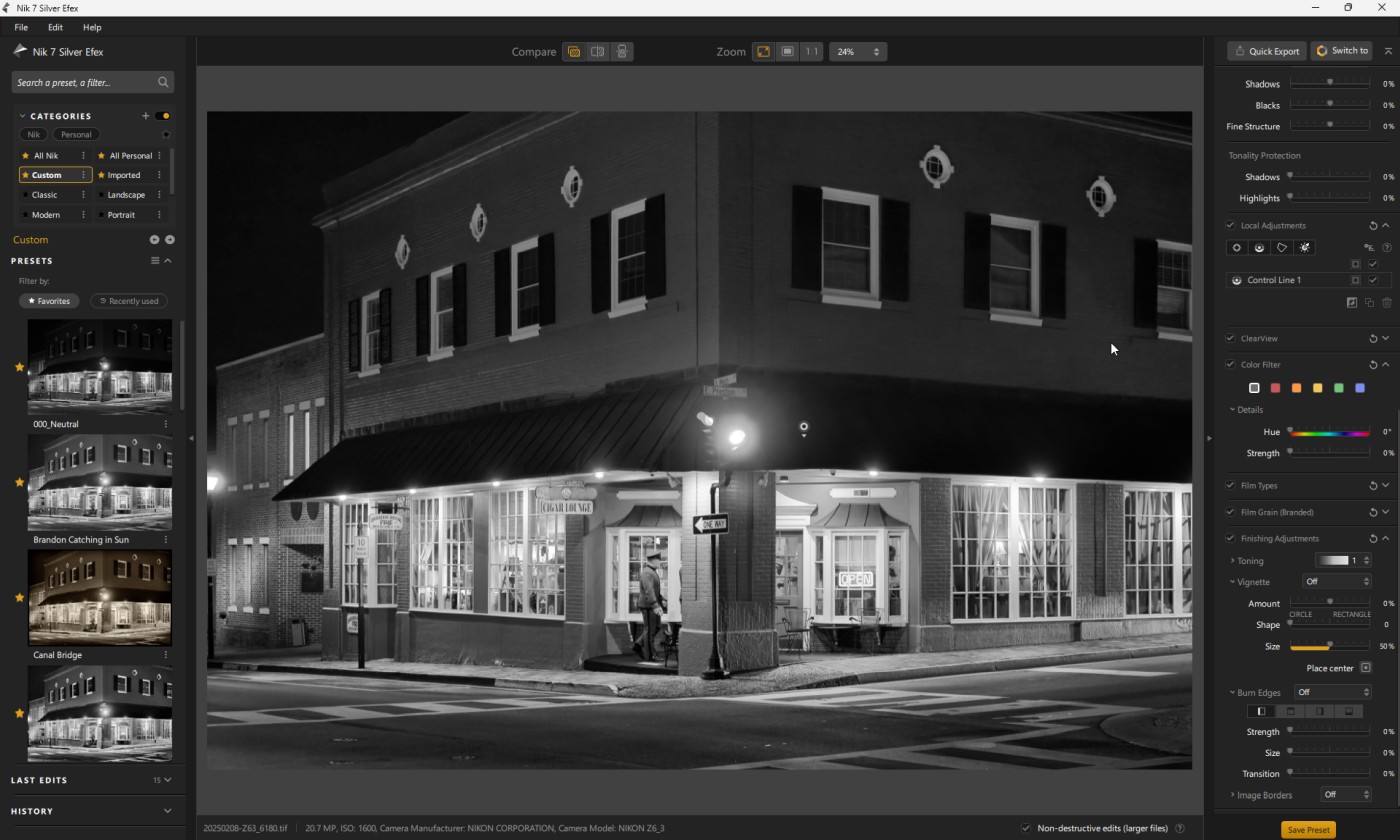
Task: Click the split-view compare icon
Action: point(597,52)
